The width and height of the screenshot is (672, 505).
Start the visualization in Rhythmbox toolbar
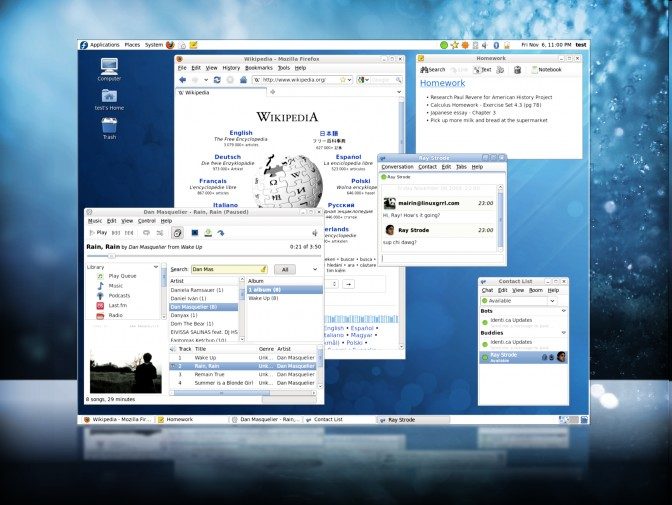click(195, 232)
